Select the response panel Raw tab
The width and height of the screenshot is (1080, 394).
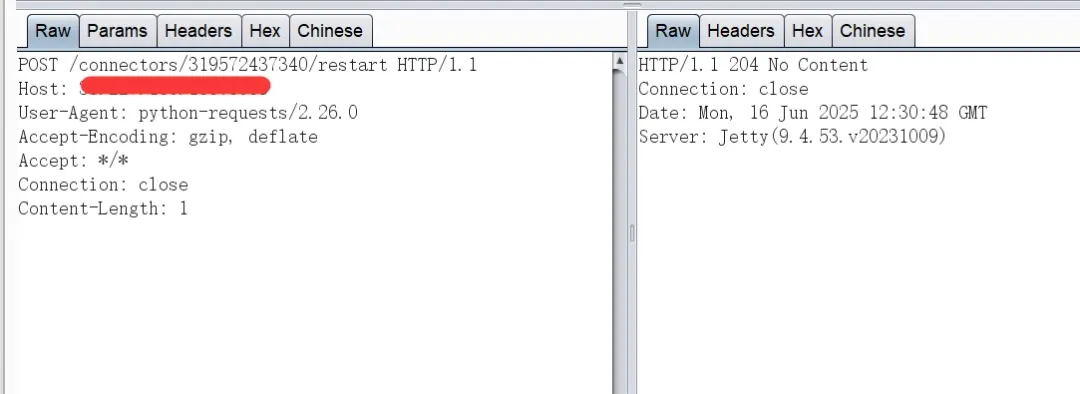coord(673,31)
